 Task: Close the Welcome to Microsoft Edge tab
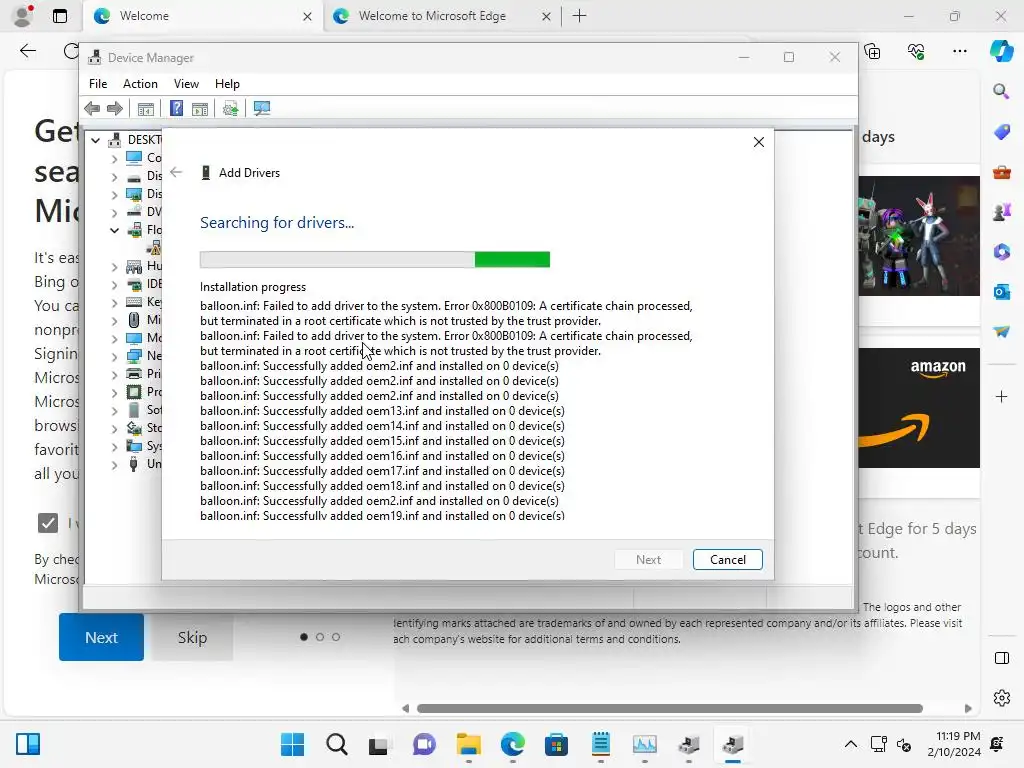(x=546, y=16)
